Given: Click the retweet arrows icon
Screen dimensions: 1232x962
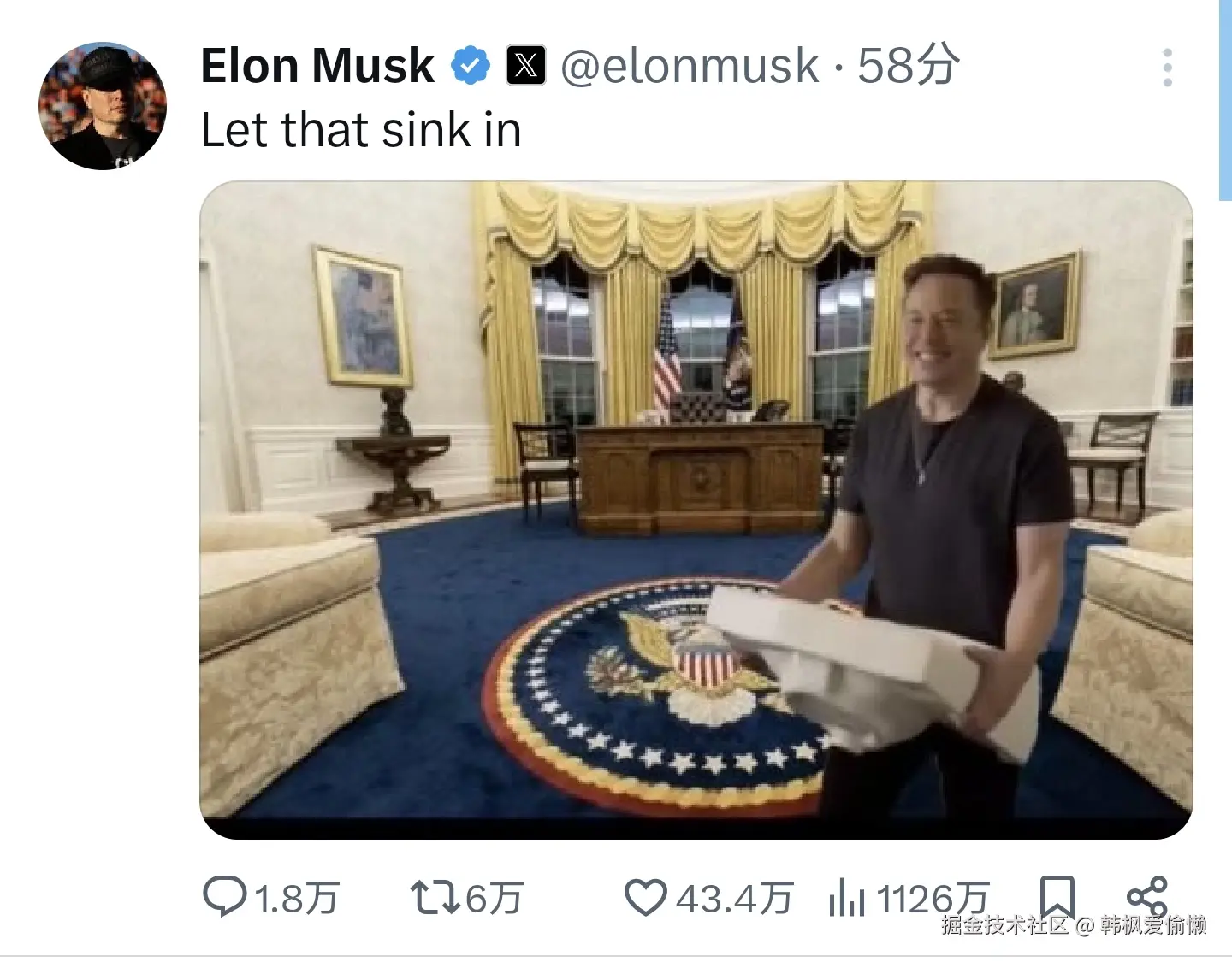Looking at the screenshot, I should 436,898.
